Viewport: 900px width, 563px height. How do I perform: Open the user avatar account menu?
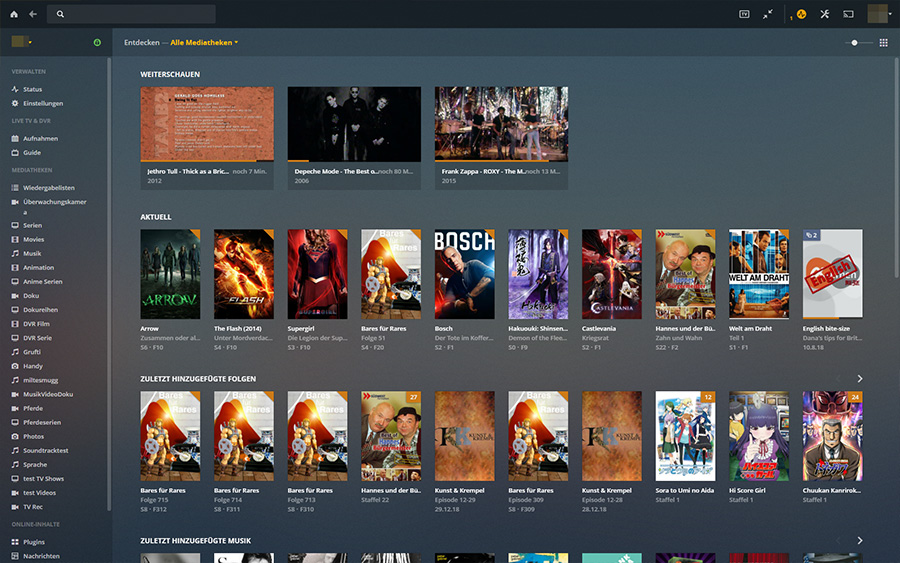(879, 14)
